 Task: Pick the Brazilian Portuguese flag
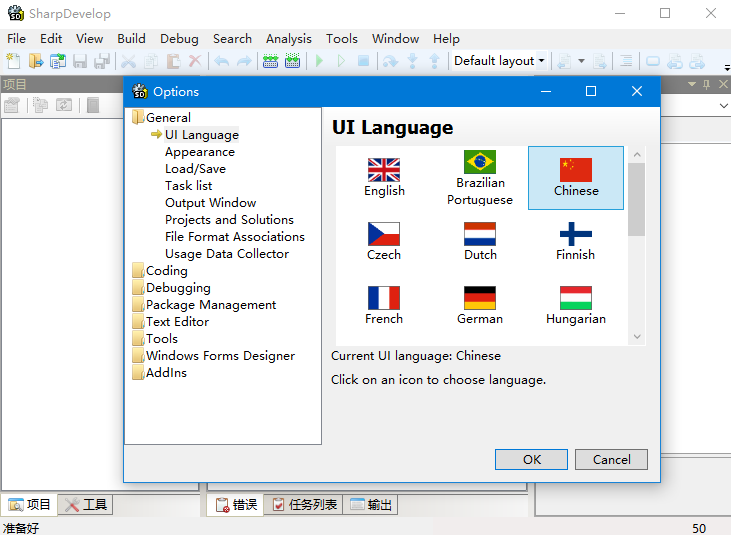tap(480, 162)
